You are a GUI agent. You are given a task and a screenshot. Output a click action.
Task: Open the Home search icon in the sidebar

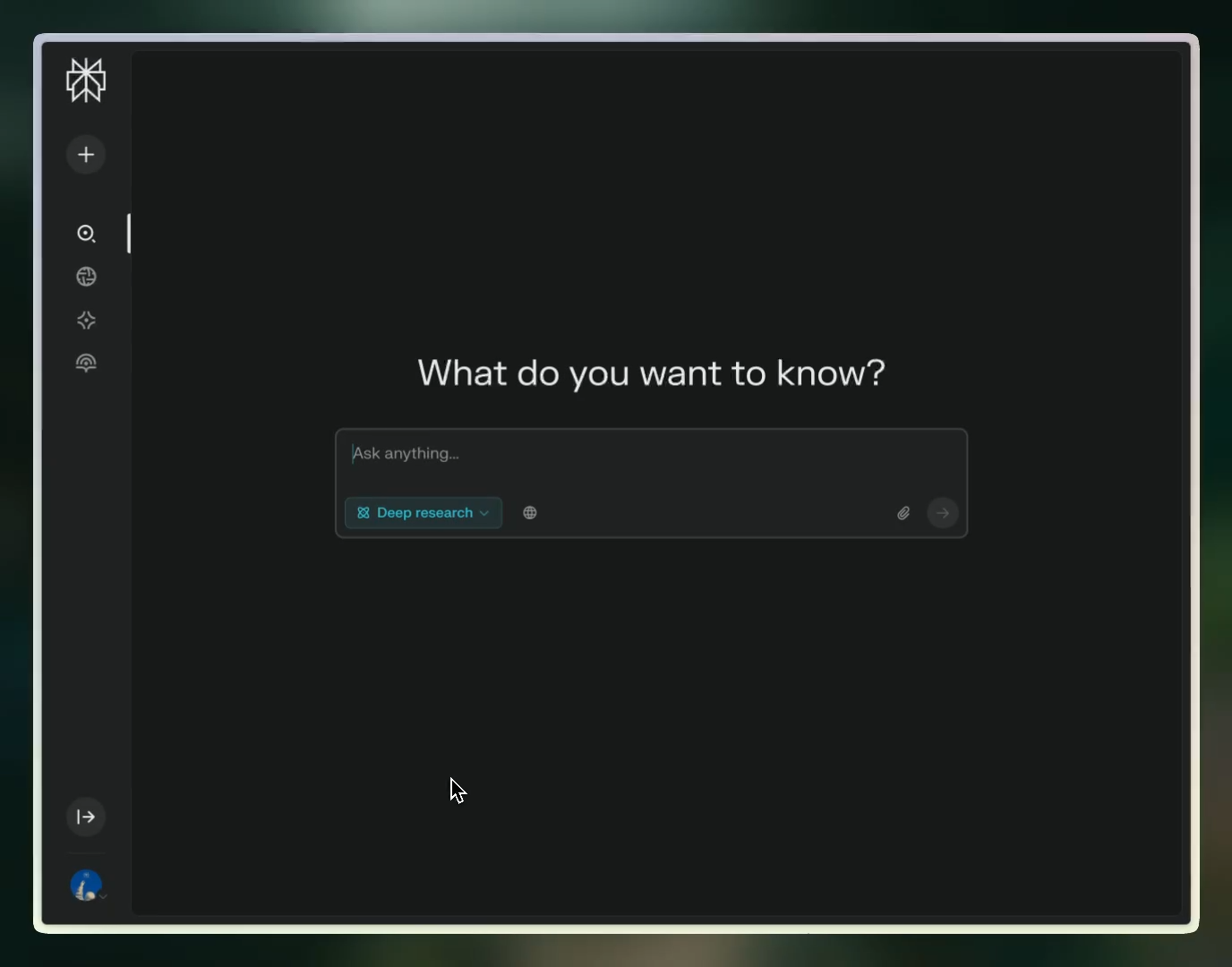[86, 234]
